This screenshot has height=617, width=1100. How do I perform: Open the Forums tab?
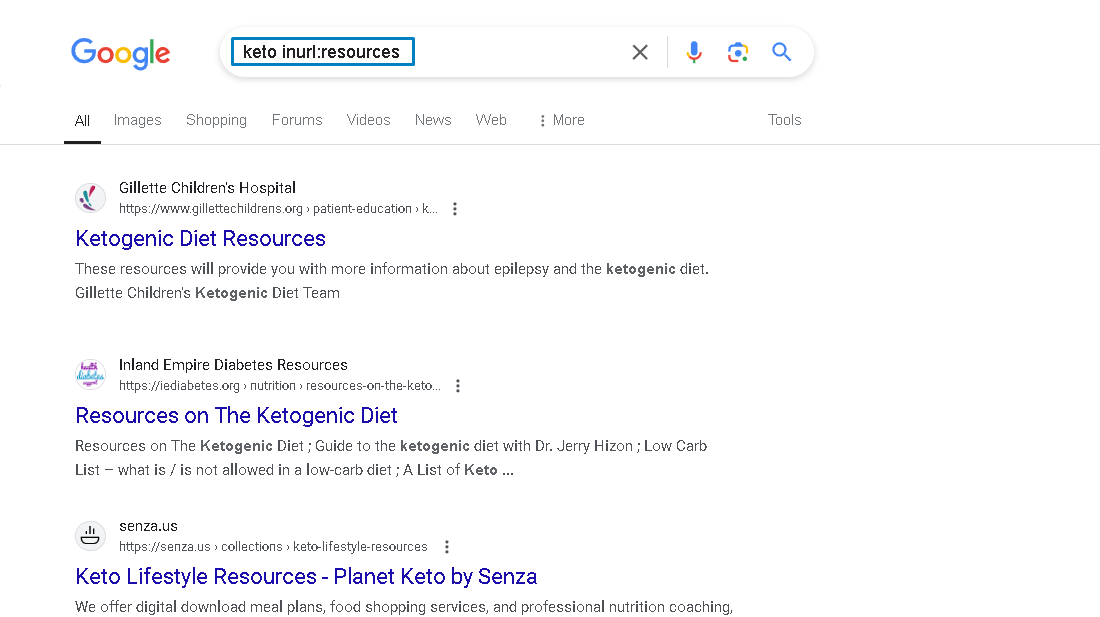point(297,120)
